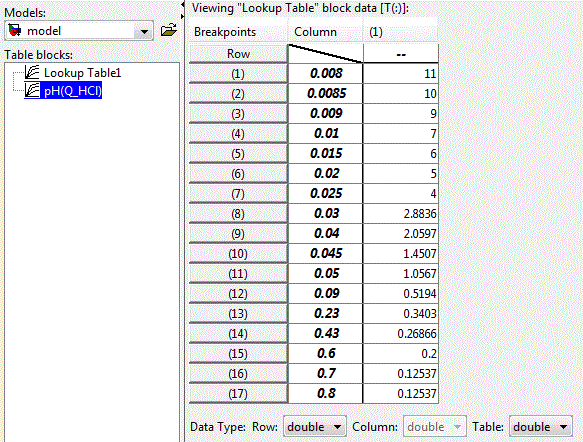The height and width of the screenshot is (442, 583).
Task: Select the breakpoint cell 0.0085
Action: point(326,93)
